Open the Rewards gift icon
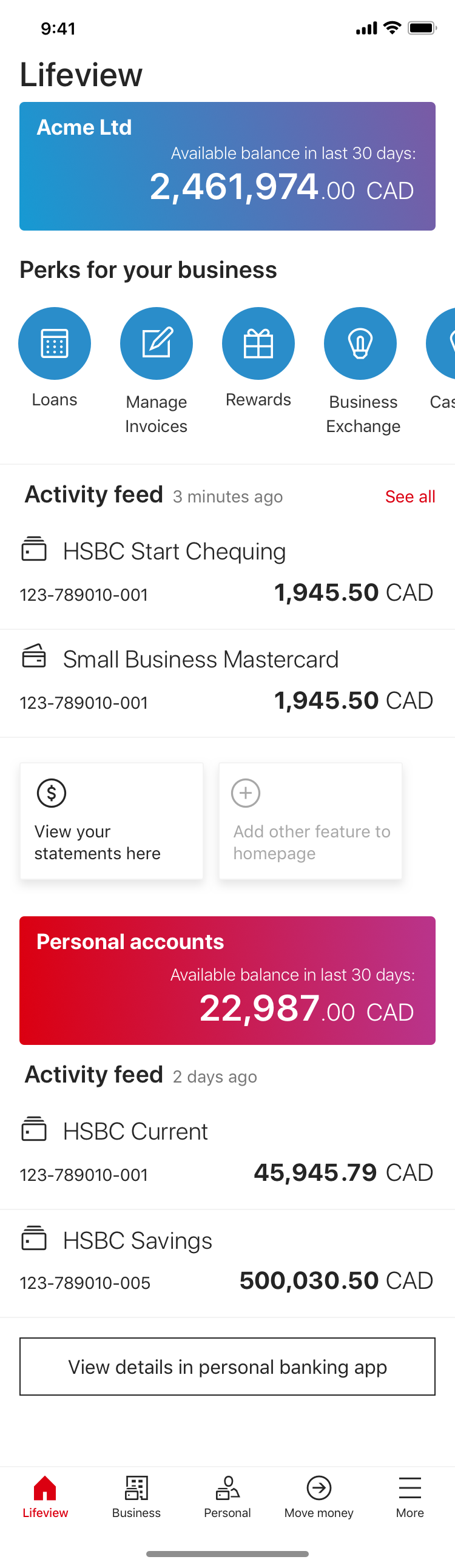Viewport: 455px width, 1568px height. point(258,343)
